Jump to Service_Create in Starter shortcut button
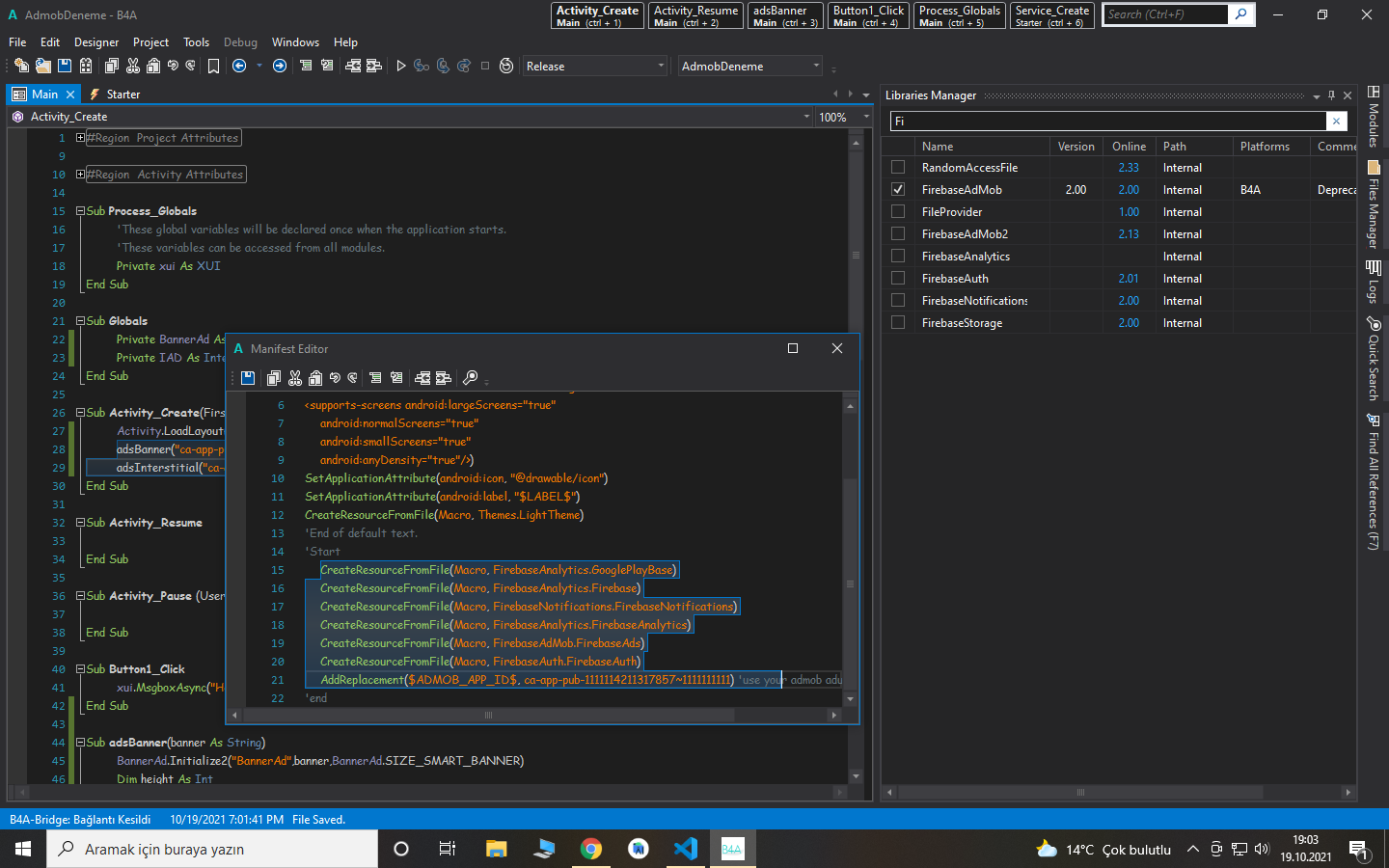Image resolution: width=1389 pixels, height=868 pixels. tap(1052, 15)
